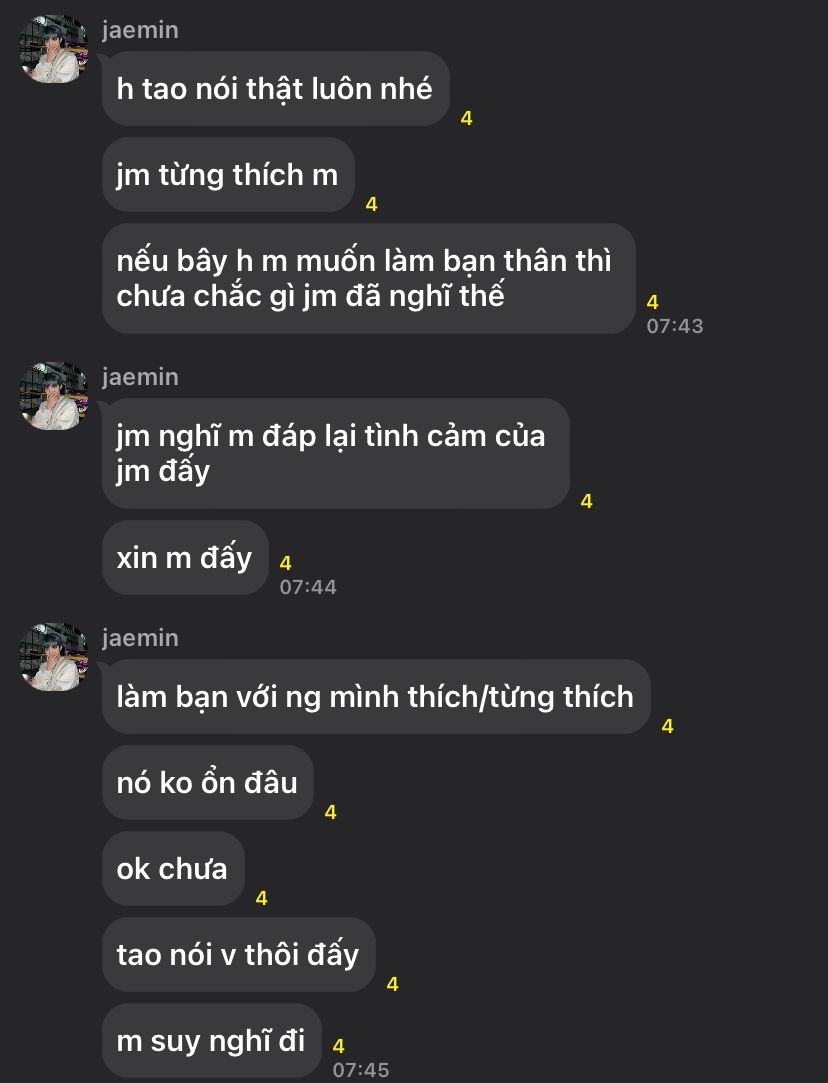Tap the 07:43 timestamp
Viewport: 828px width, 1083px height.
[x=675, y=326]
